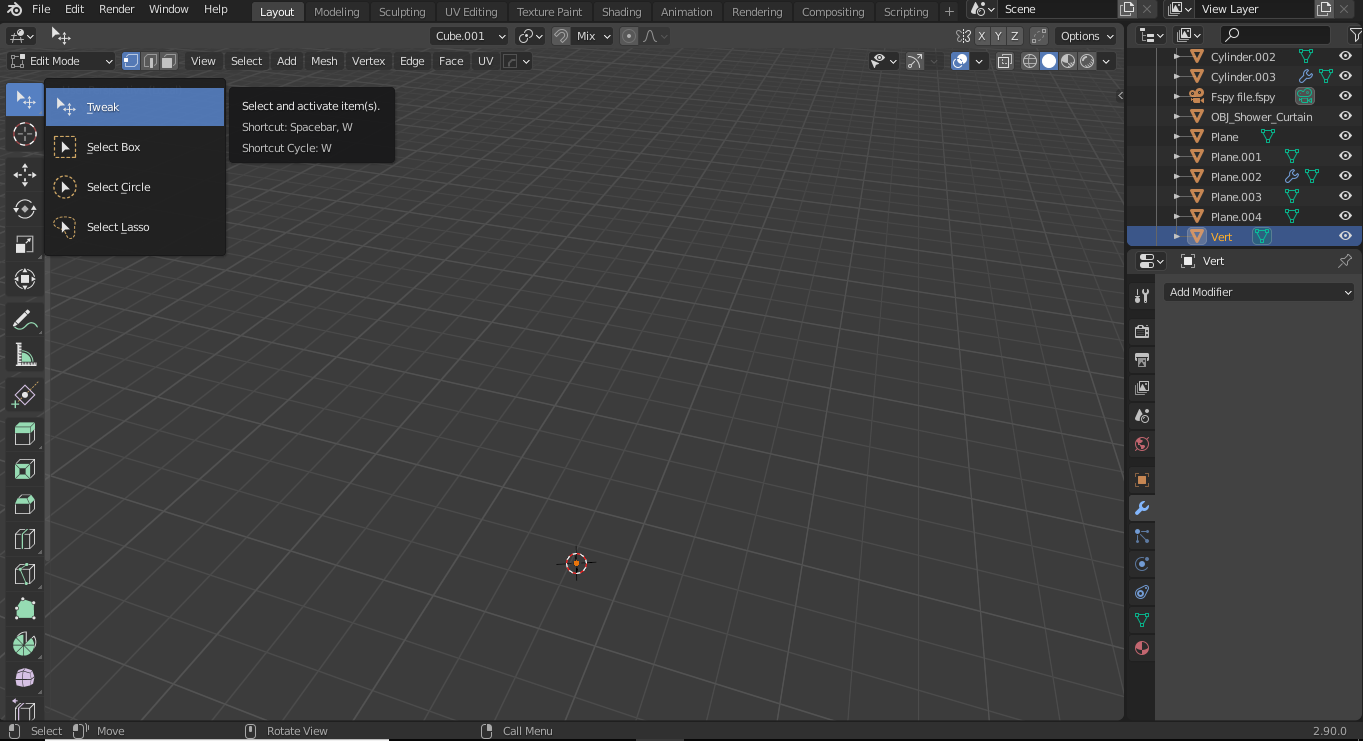Viewport: 1363px width, 741px height.
Task: Expand the Vert object in the outliner
Action: tap(1176, 237)
